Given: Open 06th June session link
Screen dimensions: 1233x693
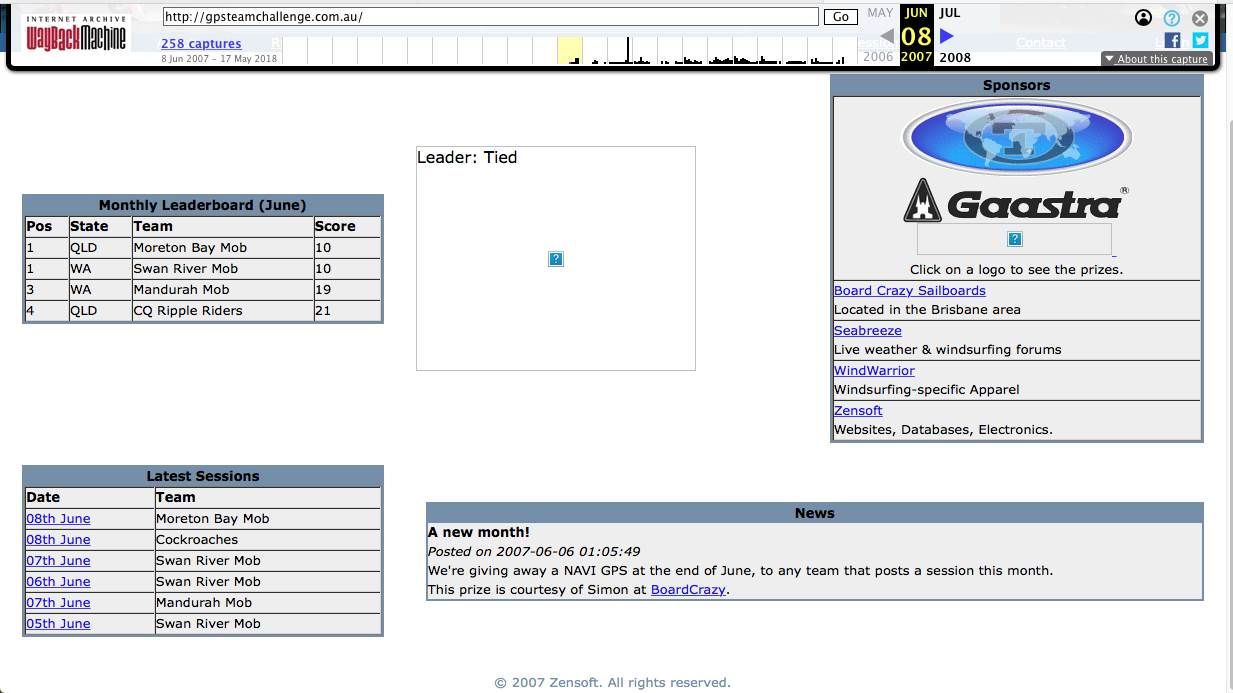Looking at the screenshot, I should click(x=58, y=581).
